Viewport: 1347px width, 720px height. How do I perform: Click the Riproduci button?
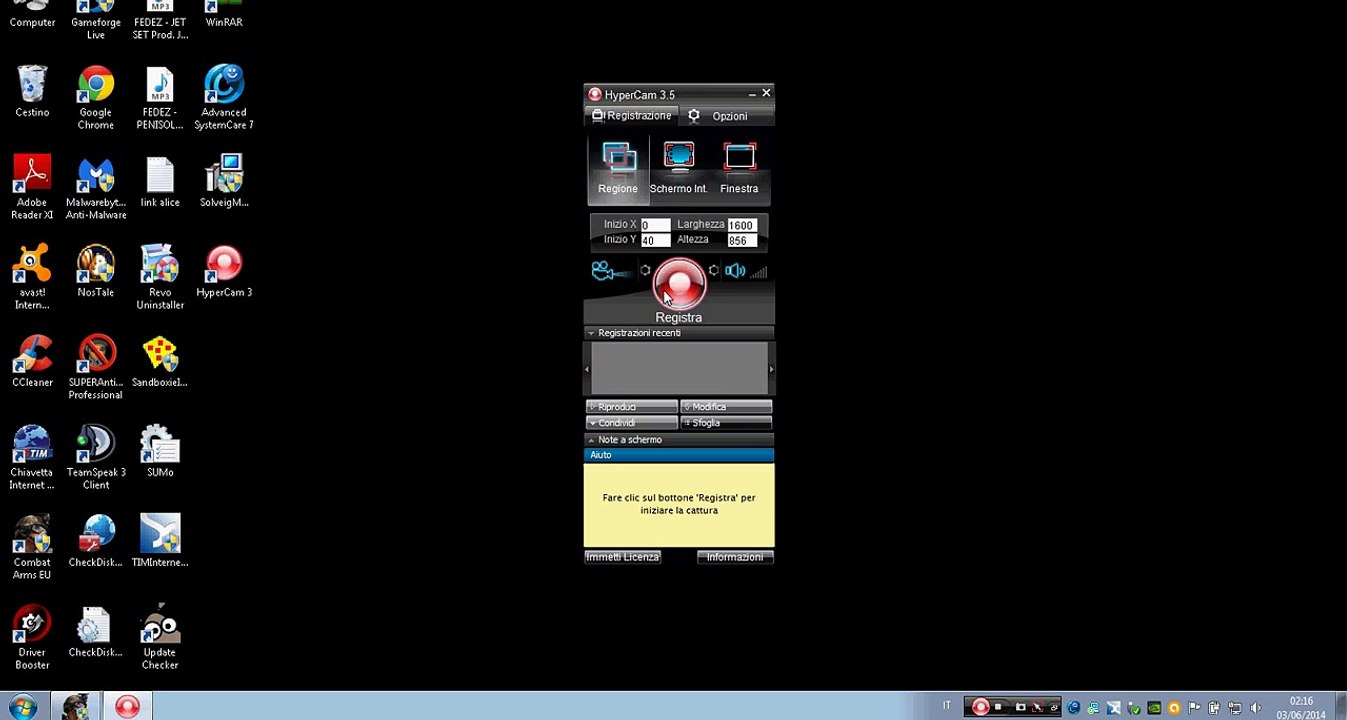[631, 407]
